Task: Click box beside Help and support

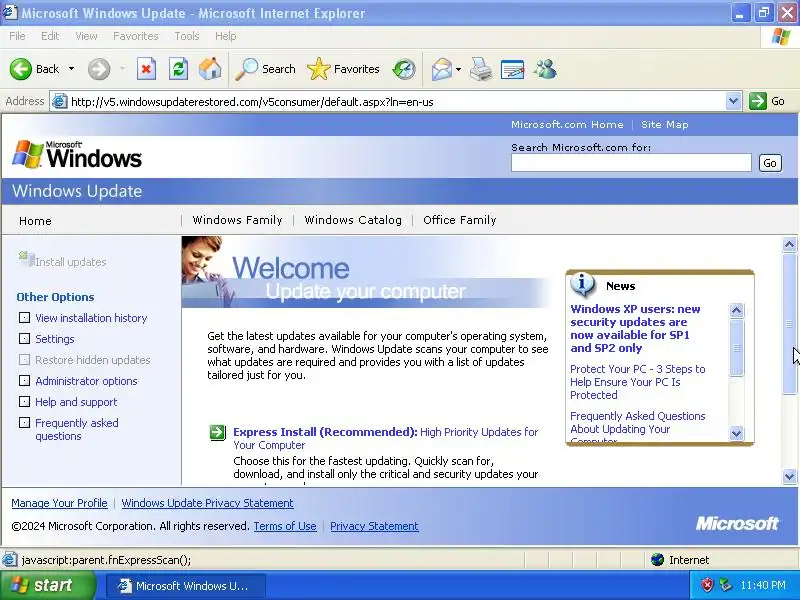Action: 24,402
